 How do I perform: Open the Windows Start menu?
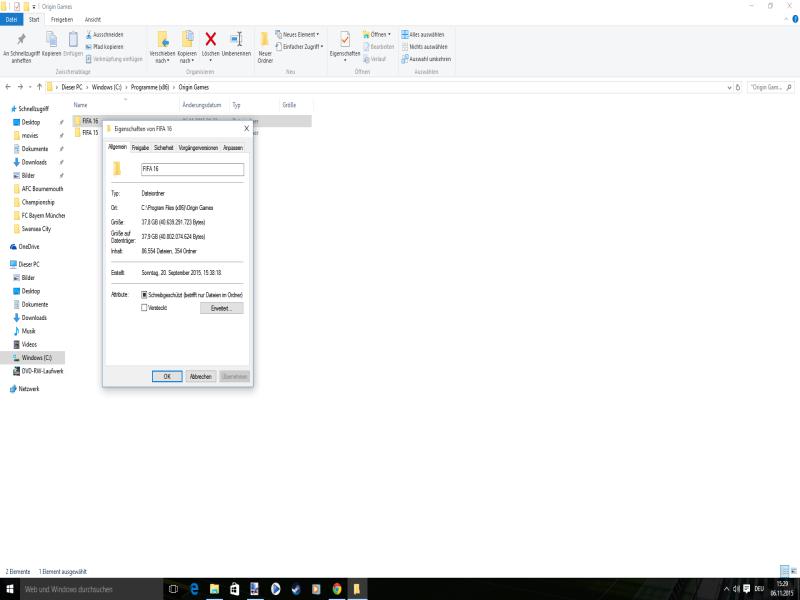click(10, 589)
